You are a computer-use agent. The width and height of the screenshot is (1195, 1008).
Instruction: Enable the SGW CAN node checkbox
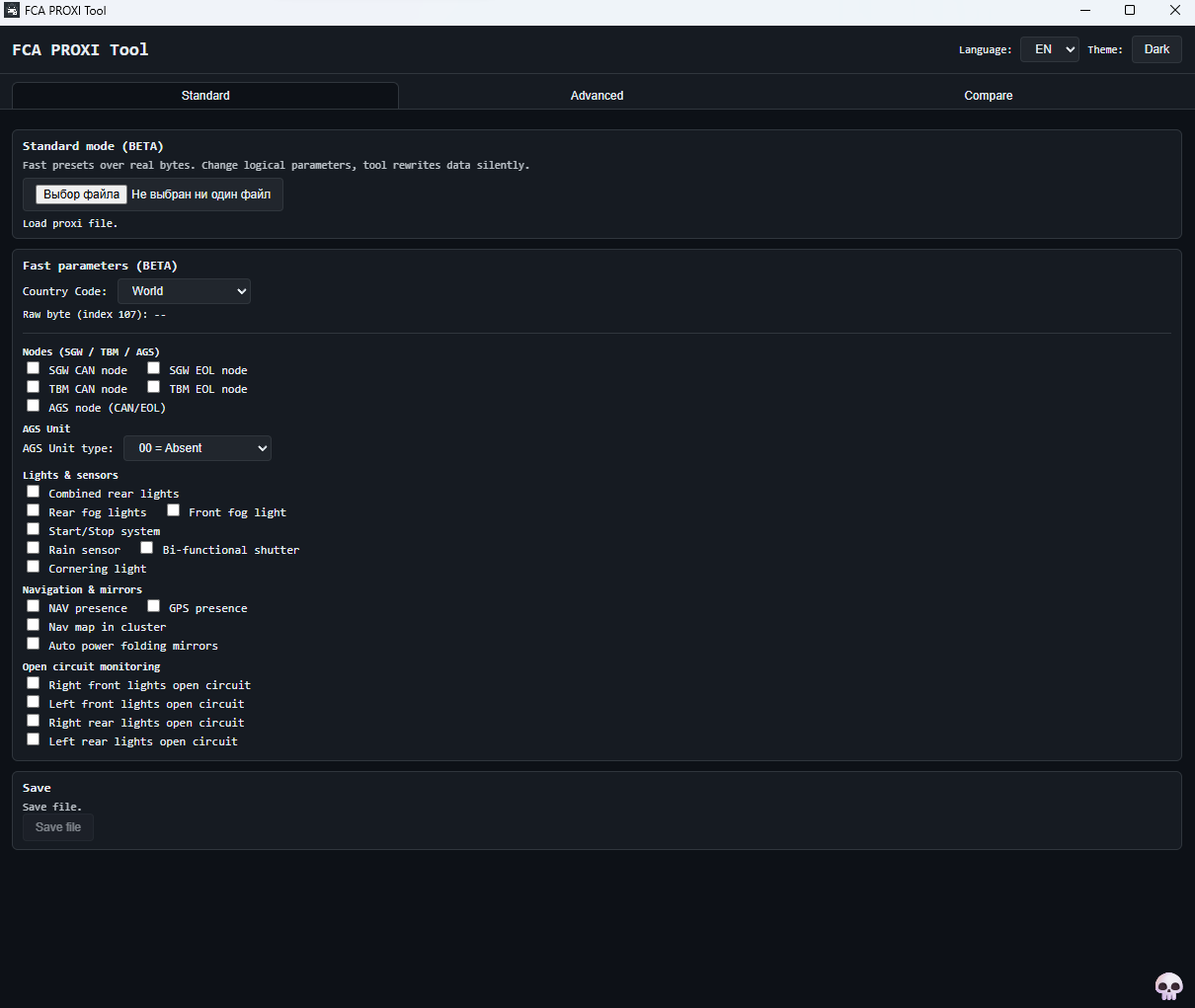(x=34, y=368)
